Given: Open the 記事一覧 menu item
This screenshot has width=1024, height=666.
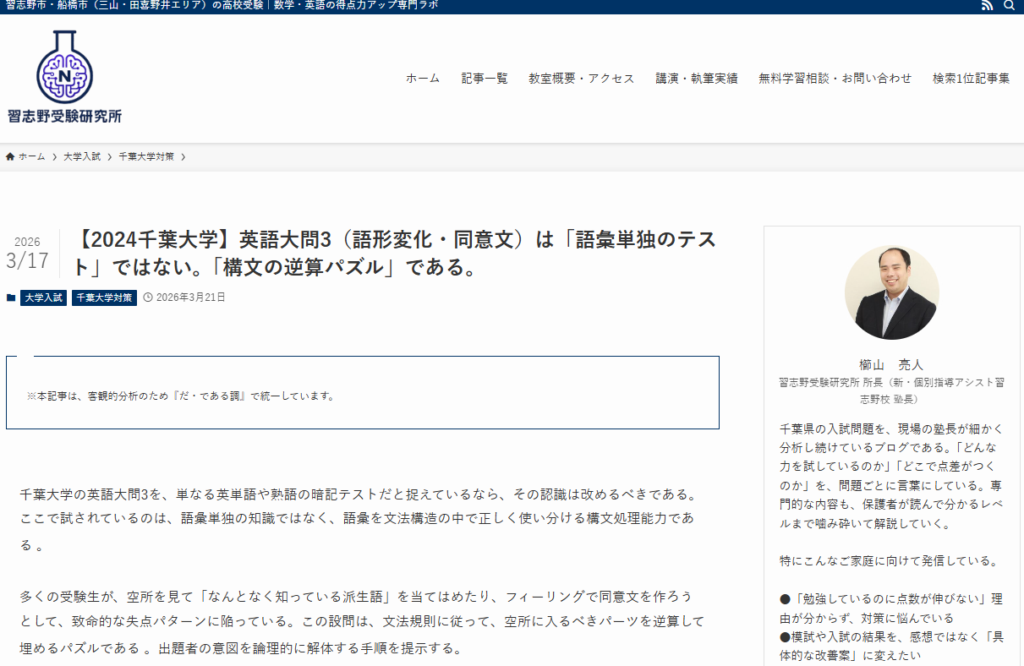Looking at the screenshot, I should coord(484,79).
